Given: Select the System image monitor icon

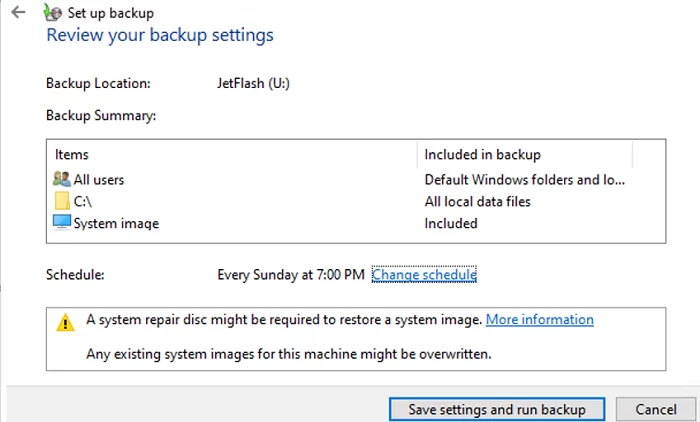Looking at the screenshot, I should [62, 223].
